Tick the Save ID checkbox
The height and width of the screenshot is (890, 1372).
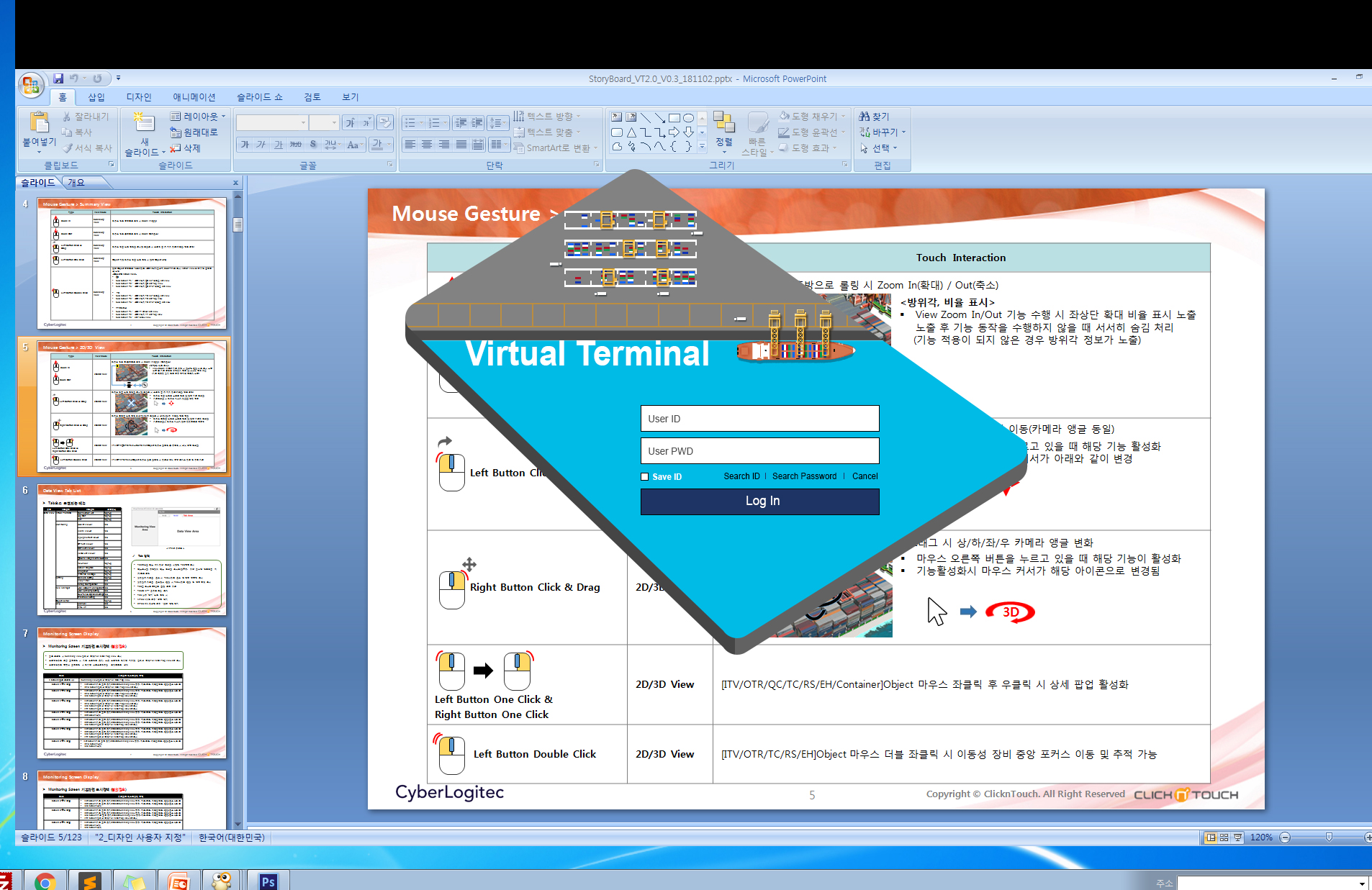click(645, 476)
